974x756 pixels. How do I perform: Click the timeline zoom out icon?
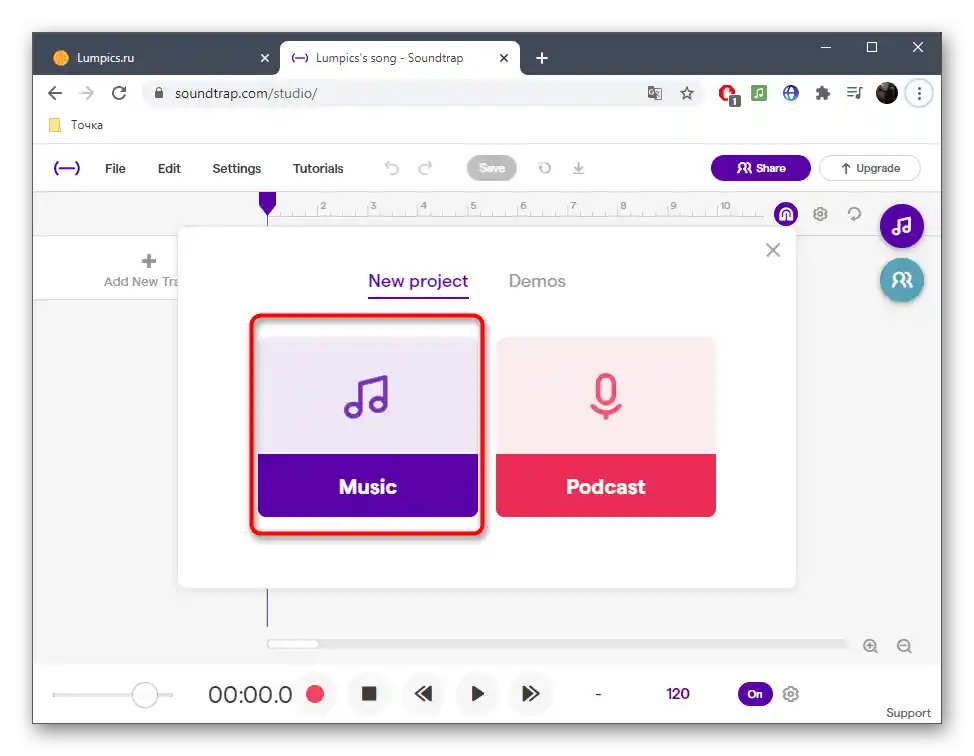[x=904, y=646]
